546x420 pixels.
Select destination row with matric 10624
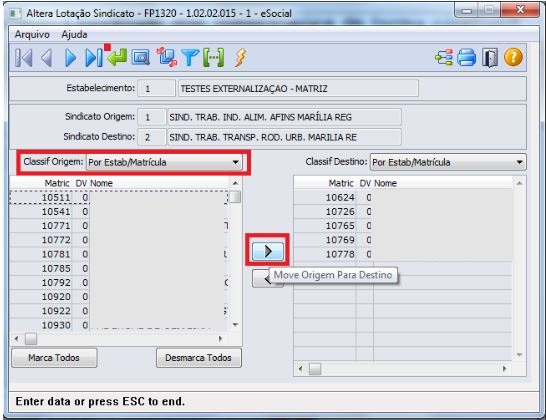point(403,197)
